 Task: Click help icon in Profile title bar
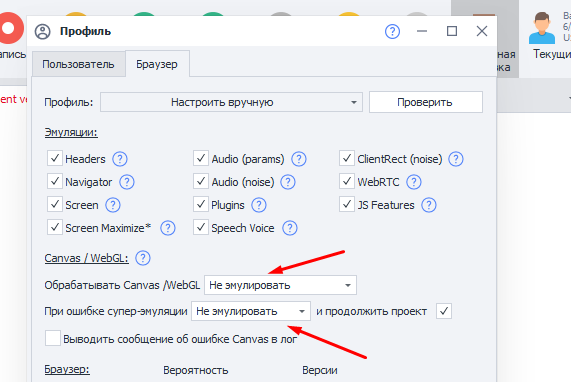pyautogui.click(x=392, y=31)
